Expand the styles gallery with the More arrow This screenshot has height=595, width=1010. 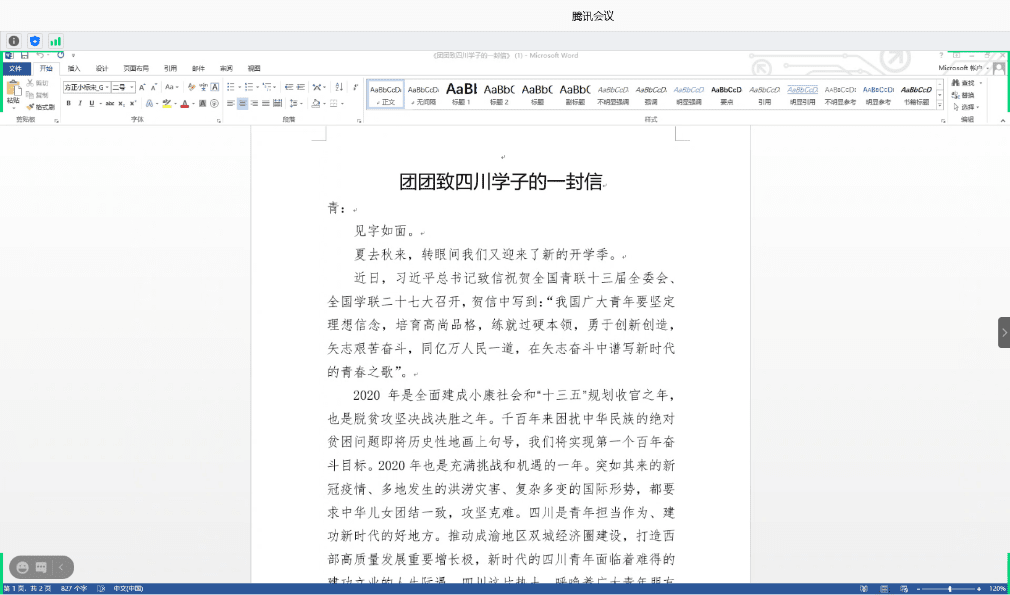point(940,106)
